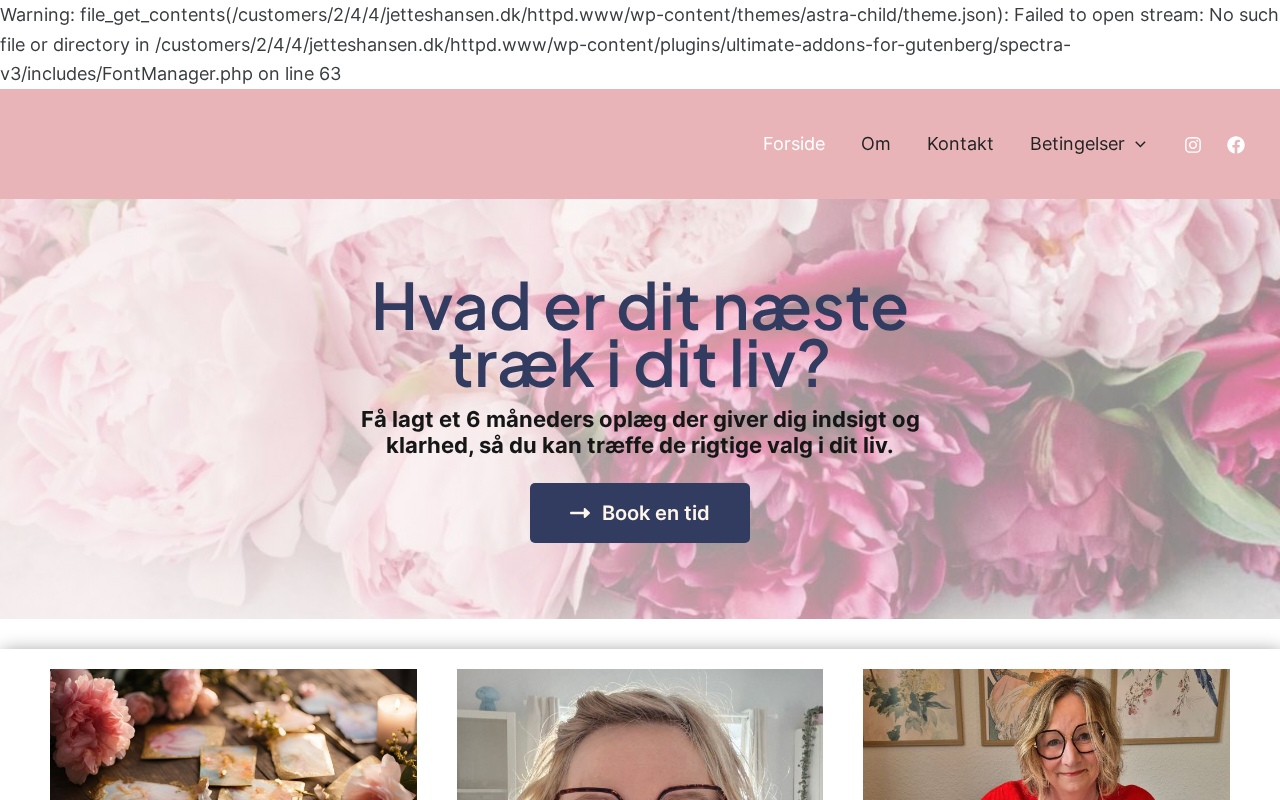Screen dimensions: 1280x800
Task: Go to the Forside menu item
Action: (x=794, y=144)
